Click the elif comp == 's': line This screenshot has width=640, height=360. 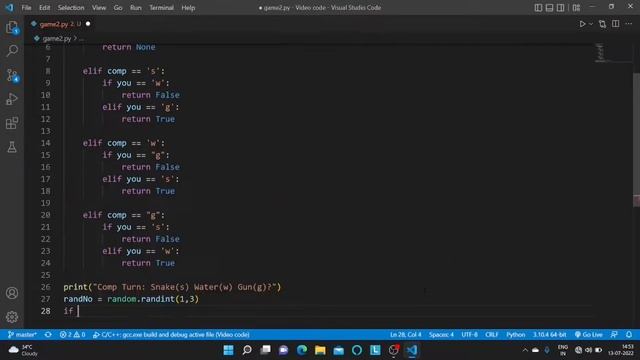[124, 71]
